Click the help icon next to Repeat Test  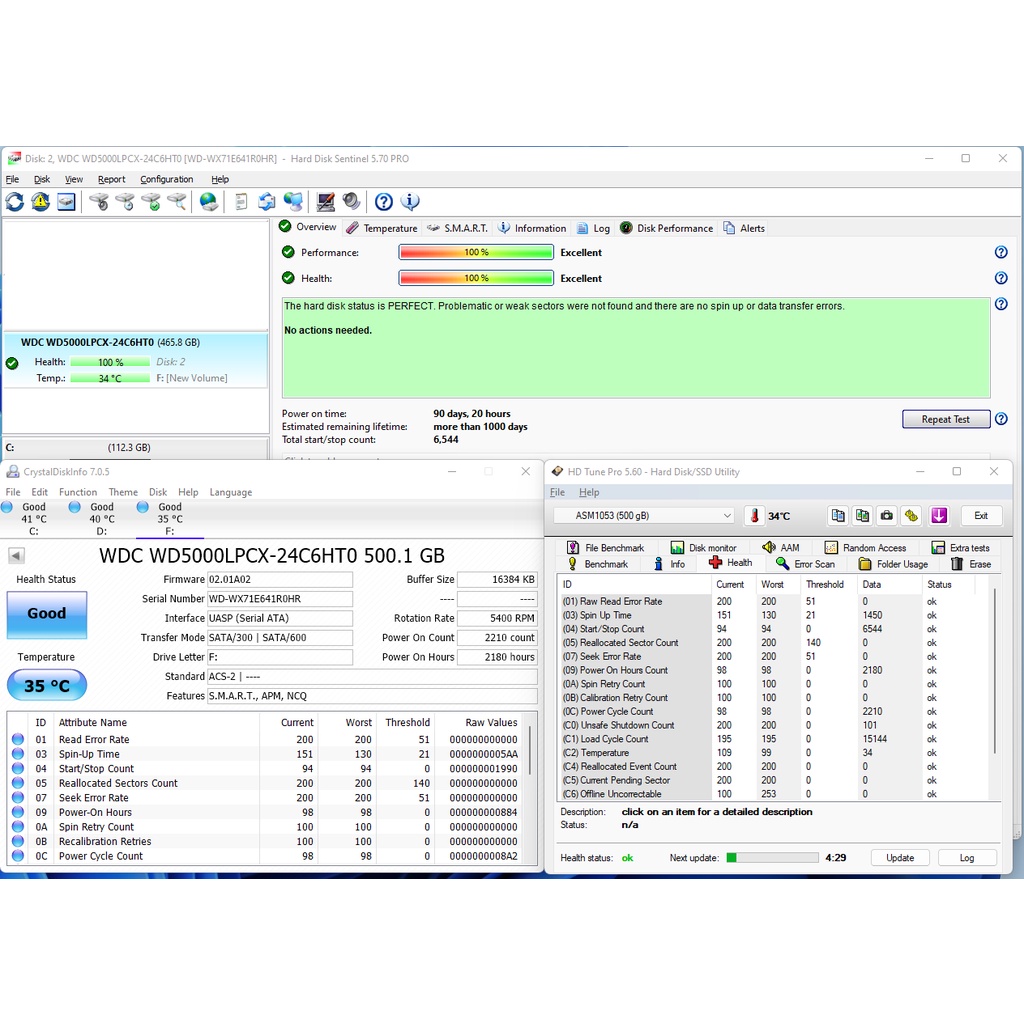click(1001, 419)
